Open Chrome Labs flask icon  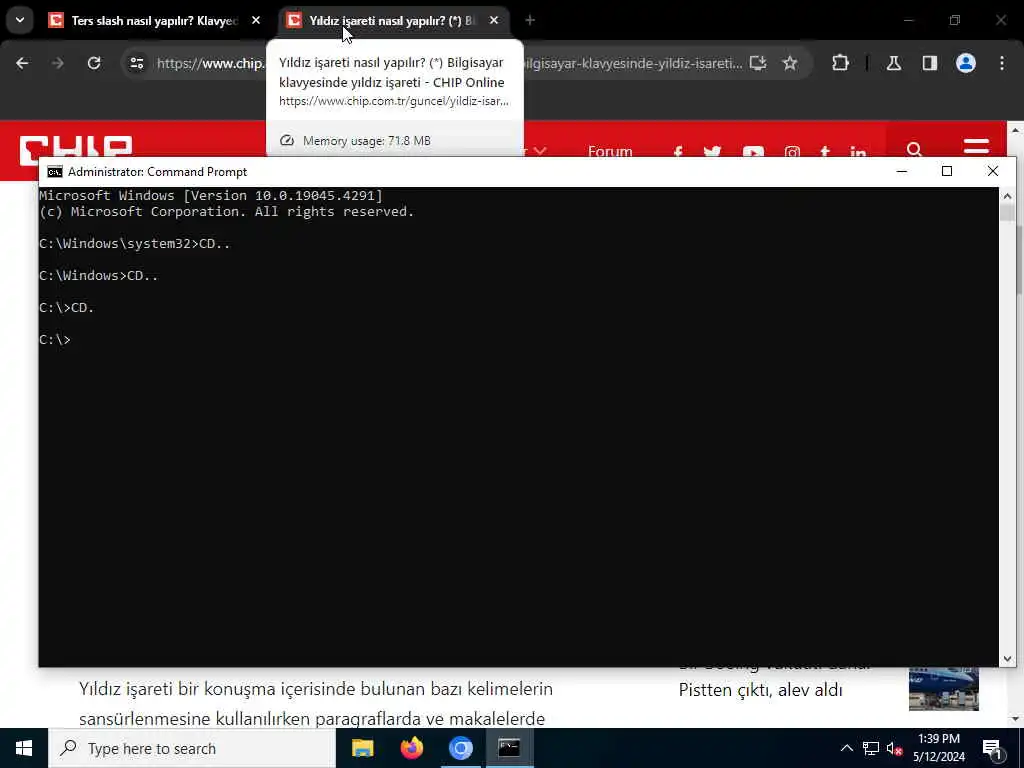893,63
